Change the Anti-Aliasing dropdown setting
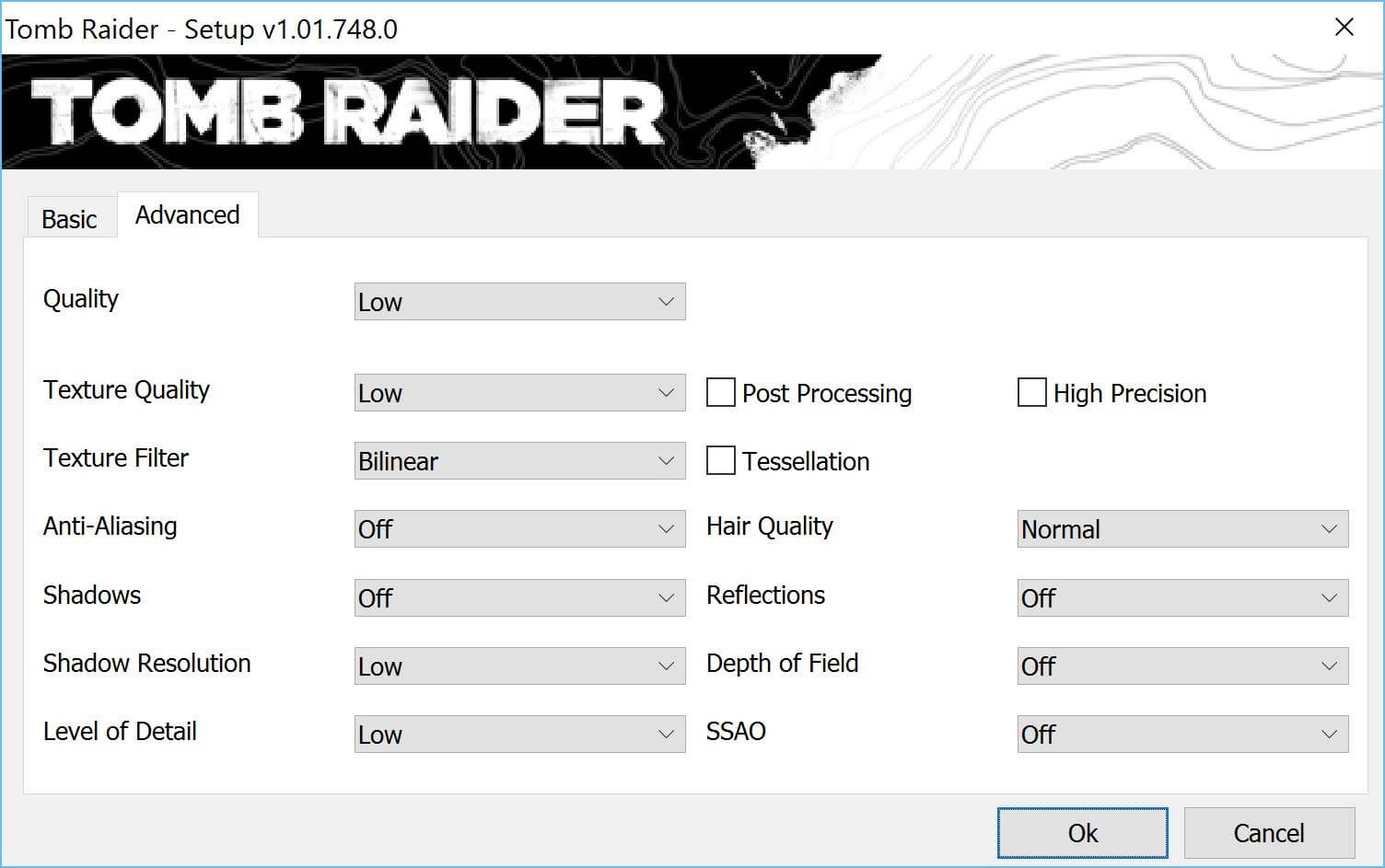Image resolution: width=1385 pixels, height=868 pixels. tap(519, 529)
